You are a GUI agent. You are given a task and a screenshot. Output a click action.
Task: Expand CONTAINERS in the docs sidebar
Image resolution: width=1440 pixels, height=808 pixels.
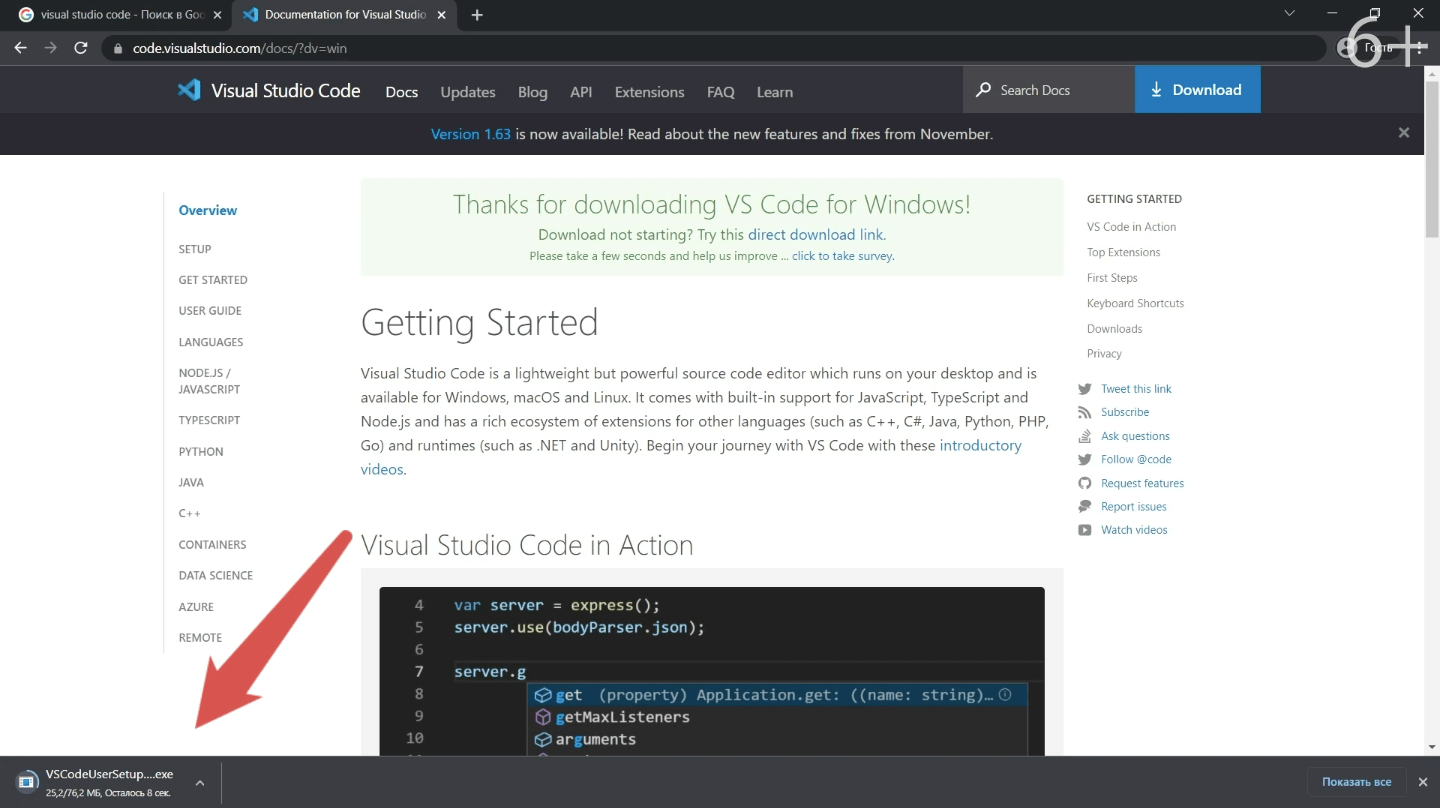[212, 545]
